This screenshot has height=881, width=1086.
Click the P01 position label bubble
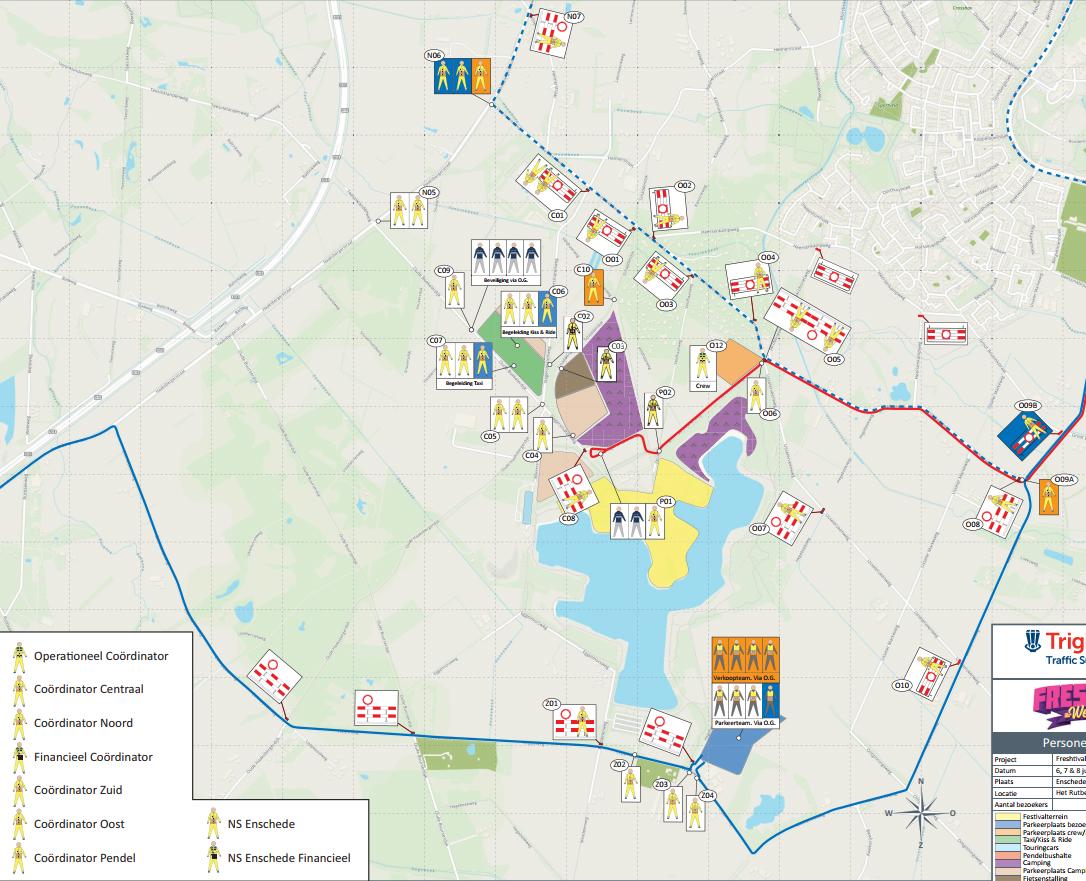tap(665, 500)
